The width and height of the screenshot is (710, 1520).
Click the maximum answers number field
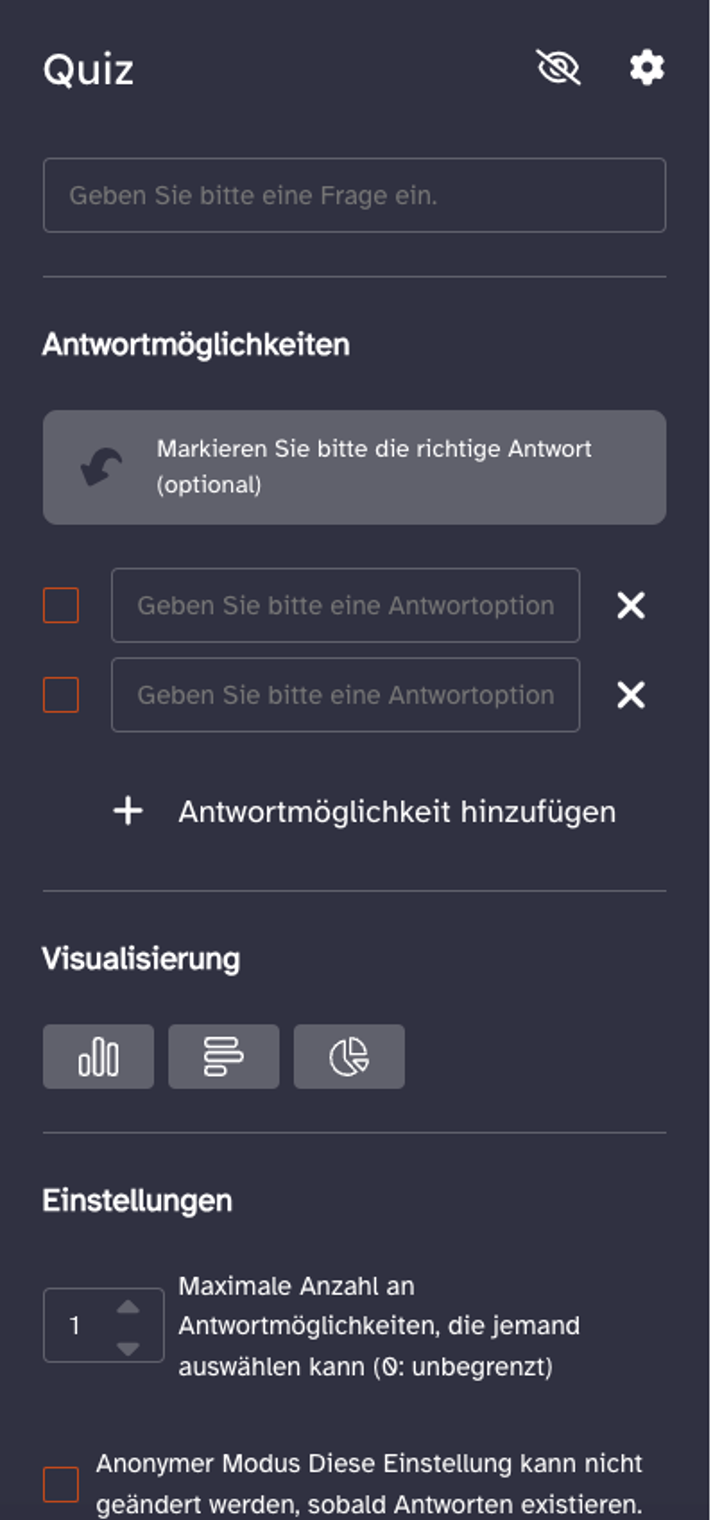coord(78,1326)
